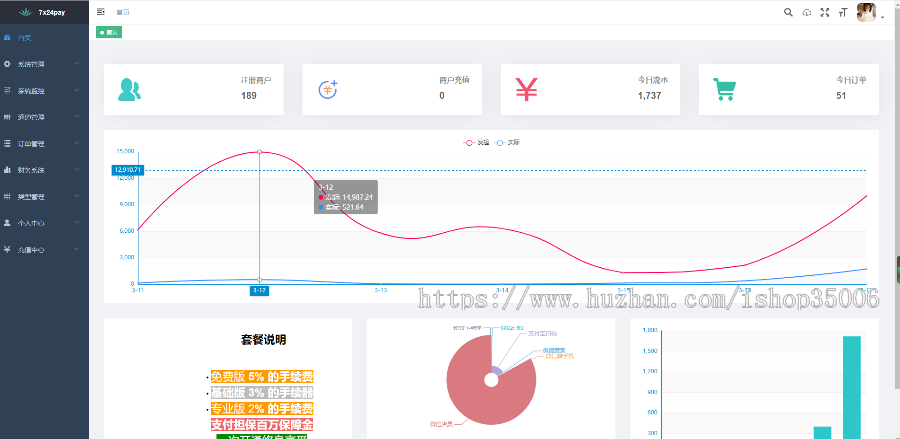Click the 专业版 2% 的手续费 line
Viewport: 900px width, 439px height.
(262, 409)
